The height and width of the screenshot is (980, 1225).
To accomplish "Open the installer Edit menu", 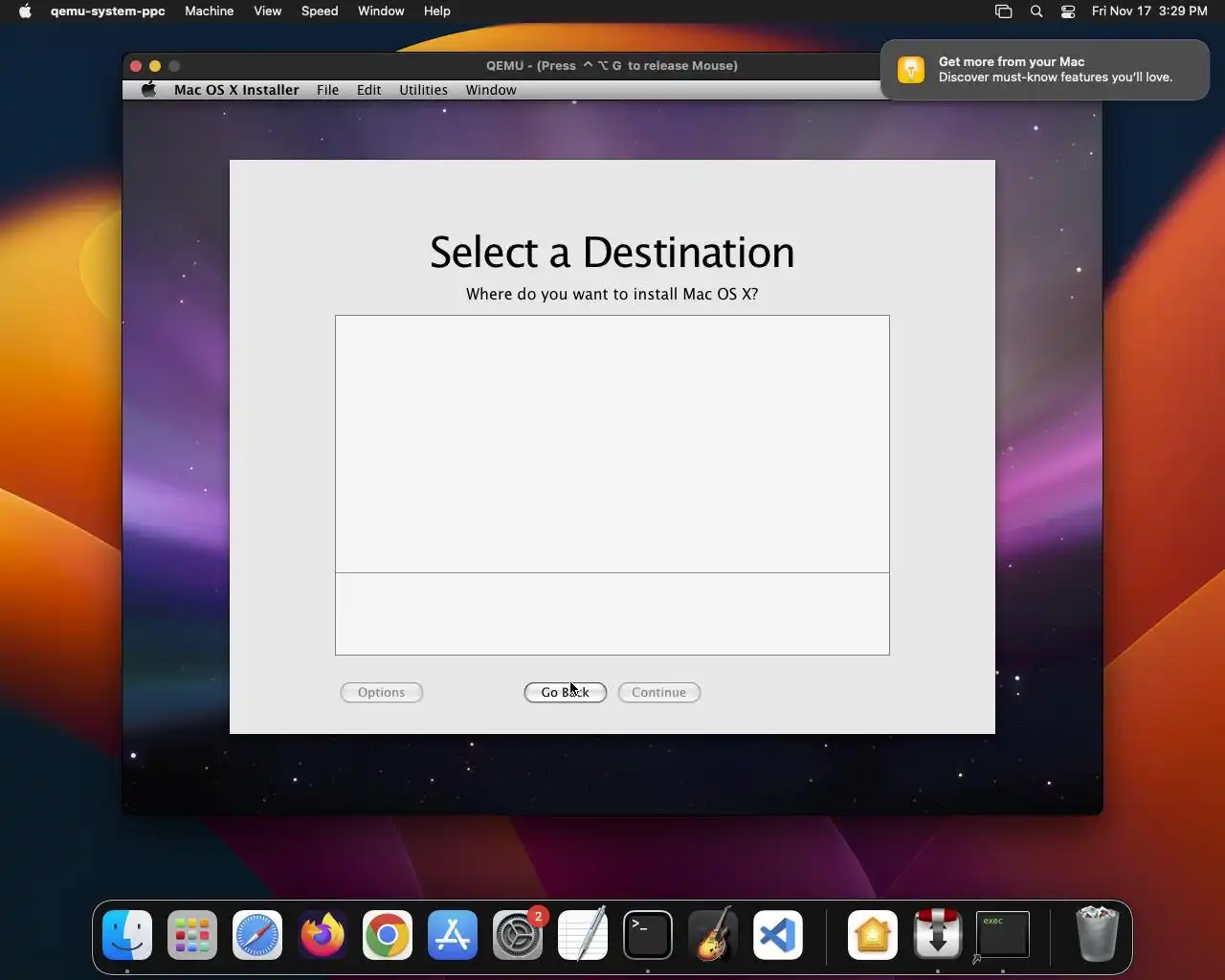I will pos(369,90).
